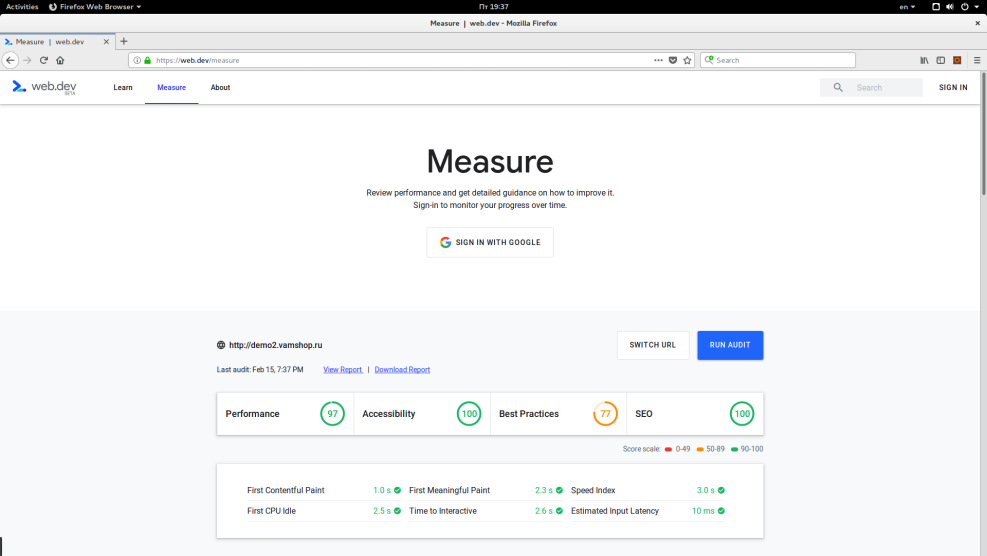
Task: Open the Learn navigation item
Action: [123, 88]
